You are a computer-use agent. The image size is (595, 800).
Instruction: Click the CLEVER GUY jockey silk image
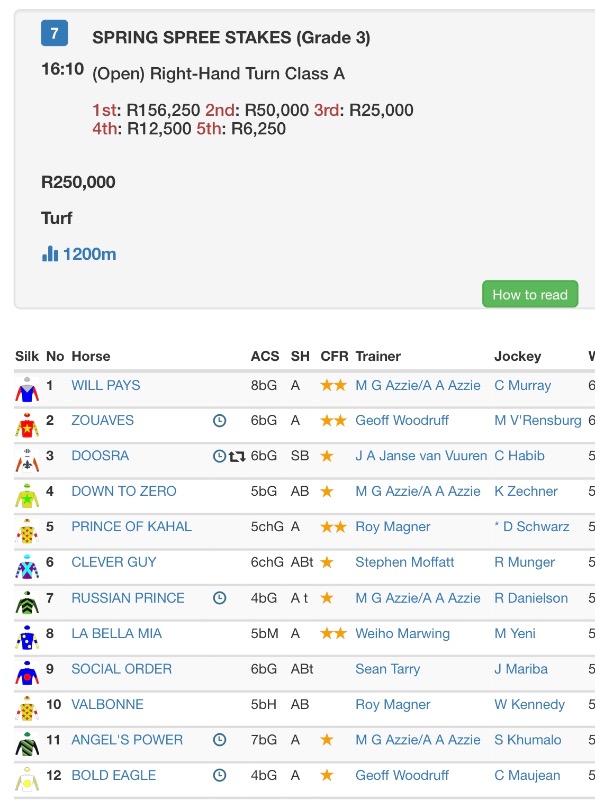tap(27, 566)
